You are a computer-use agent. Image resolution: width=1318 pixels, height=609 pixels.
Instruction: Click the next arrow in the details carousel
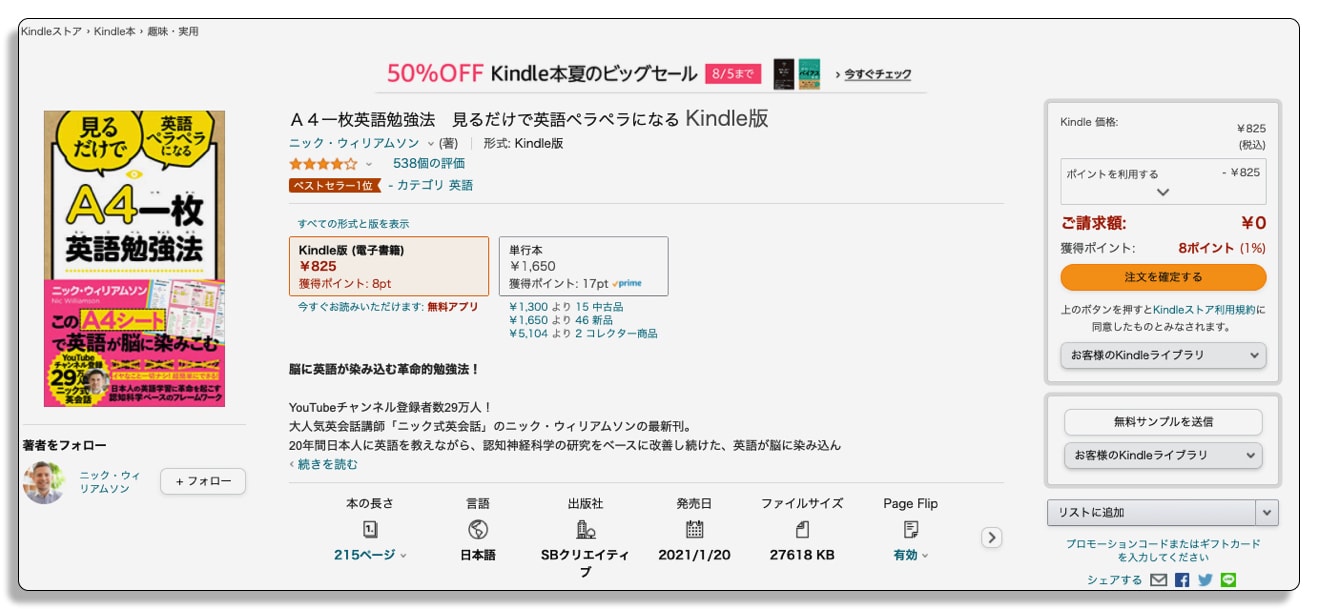tap(991, 538)
